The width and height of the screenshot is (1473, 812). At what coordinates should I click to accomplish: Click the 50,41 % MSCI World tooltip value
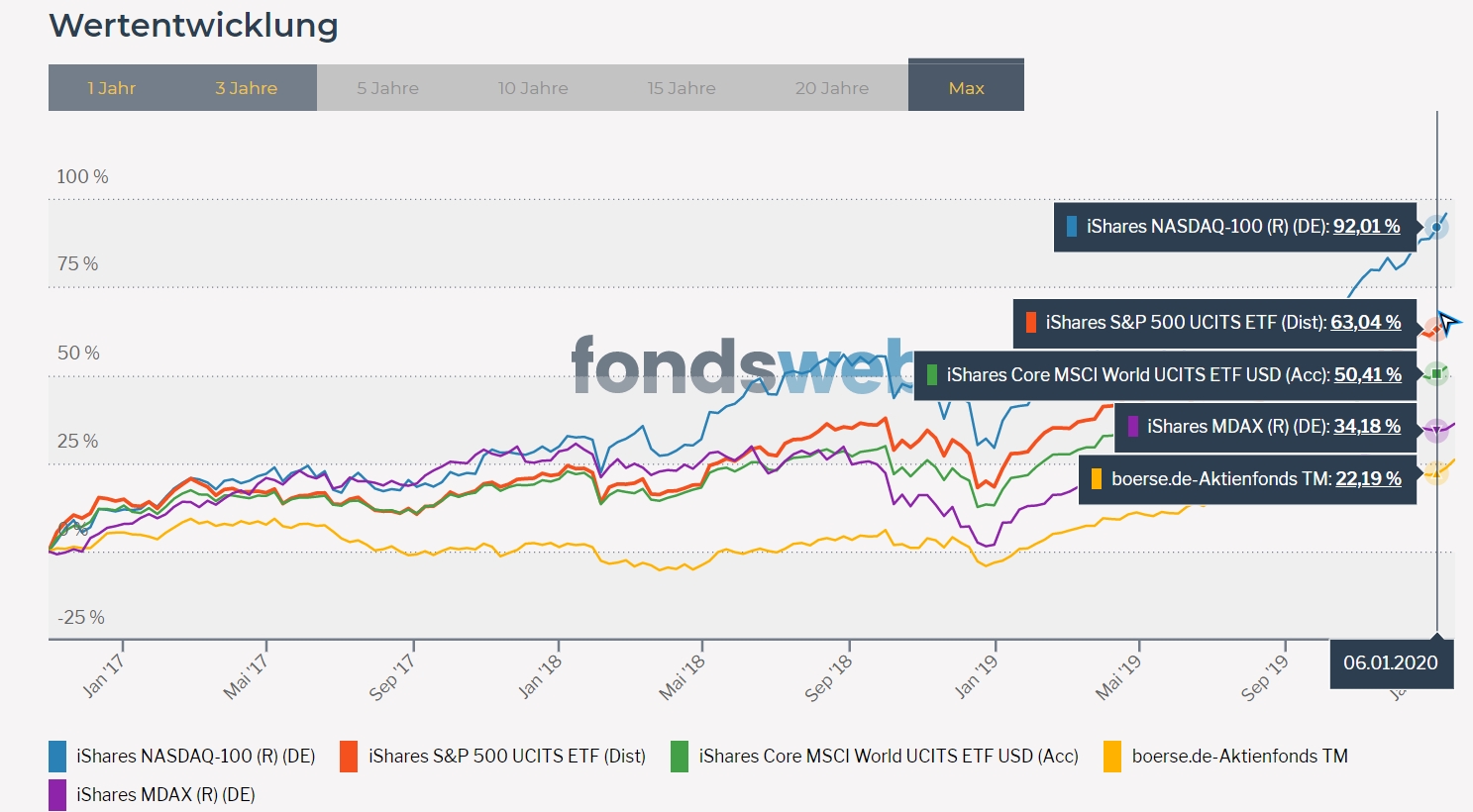coord(1368,374)
